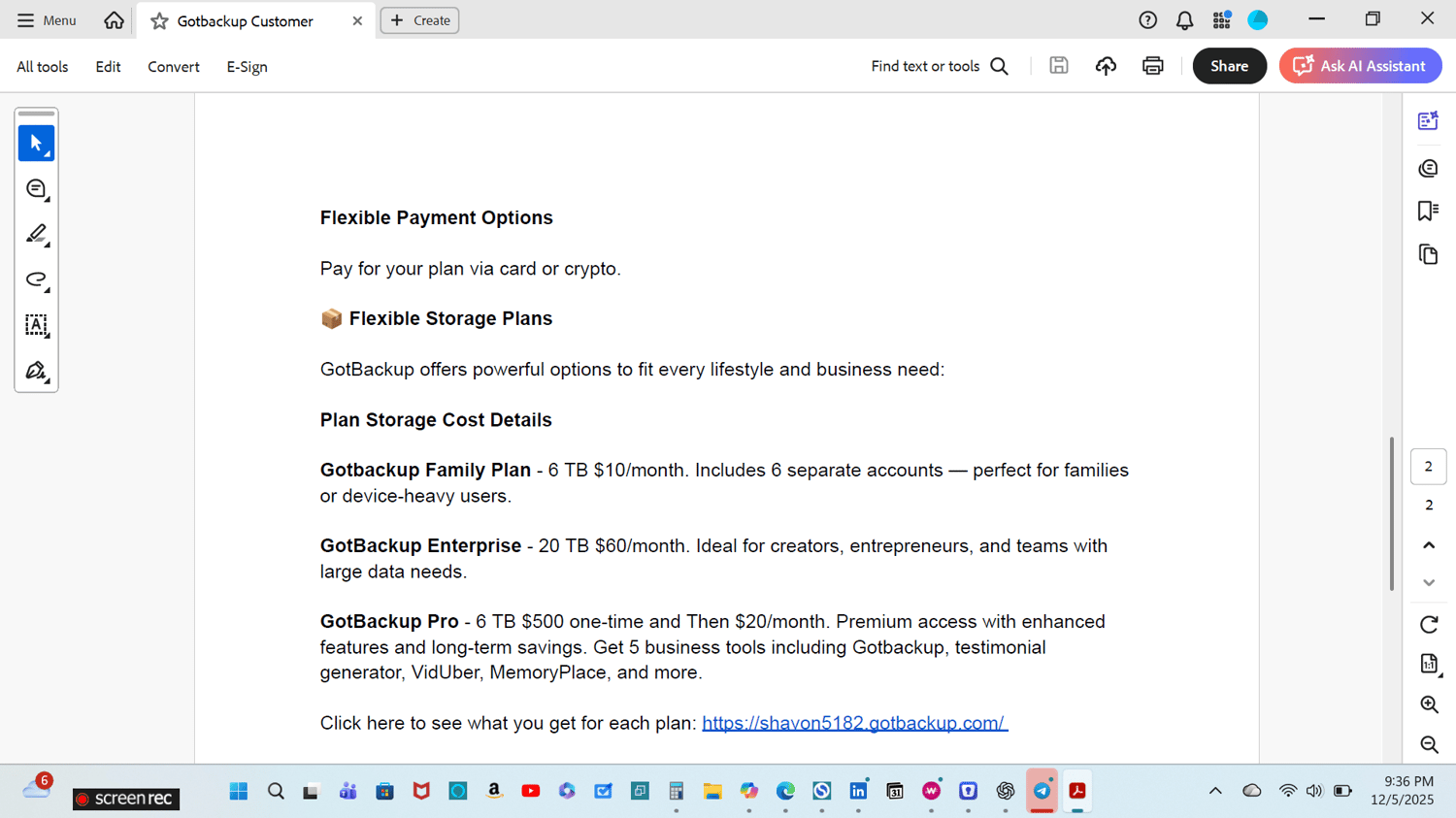1456x818 pixels.
Task: Click the current page number box
Action: click(1429, 467)
